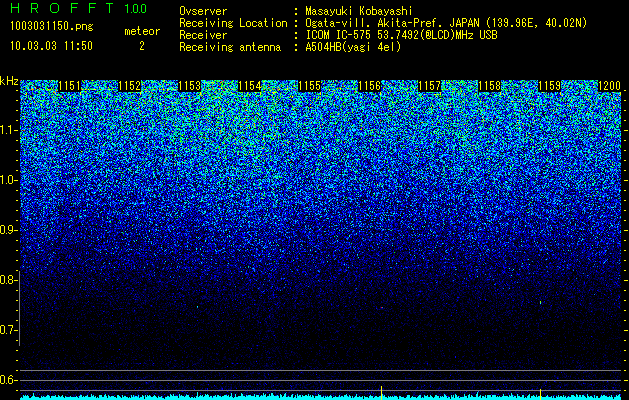
Task: Click the 1156 time marker
Action: click(369, 86)
